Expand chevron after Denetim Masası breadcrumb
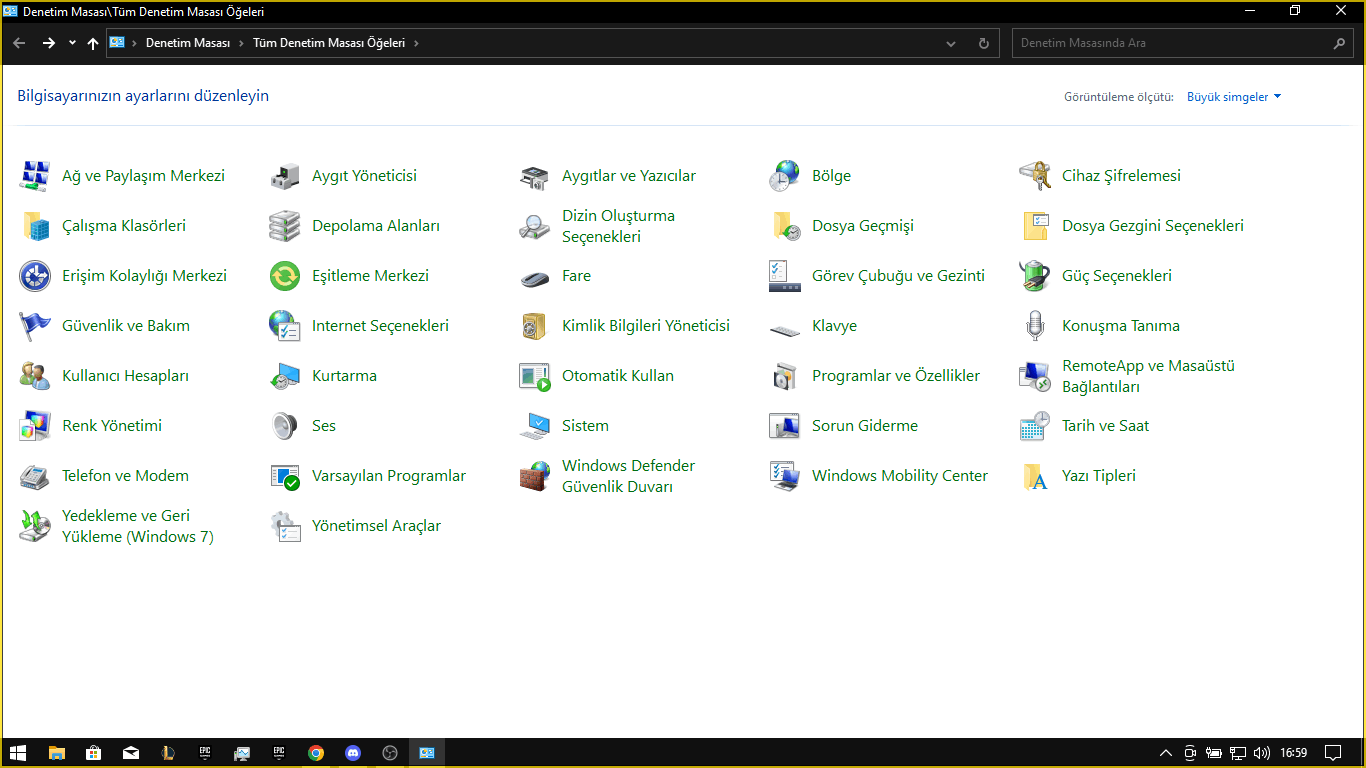This screenshot has width=1366, height=768. coord(240,44)
